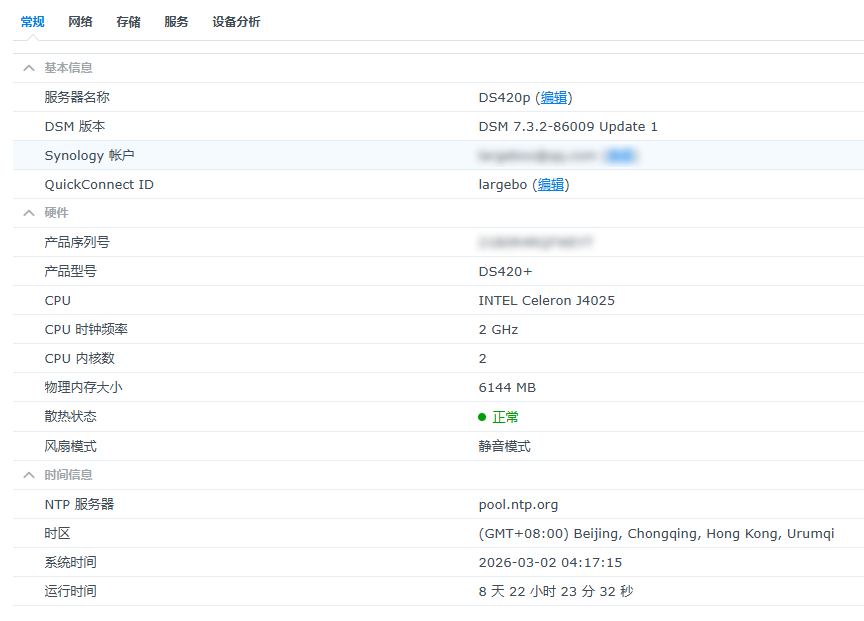Click the 产品型号 label

pos(71,272)
